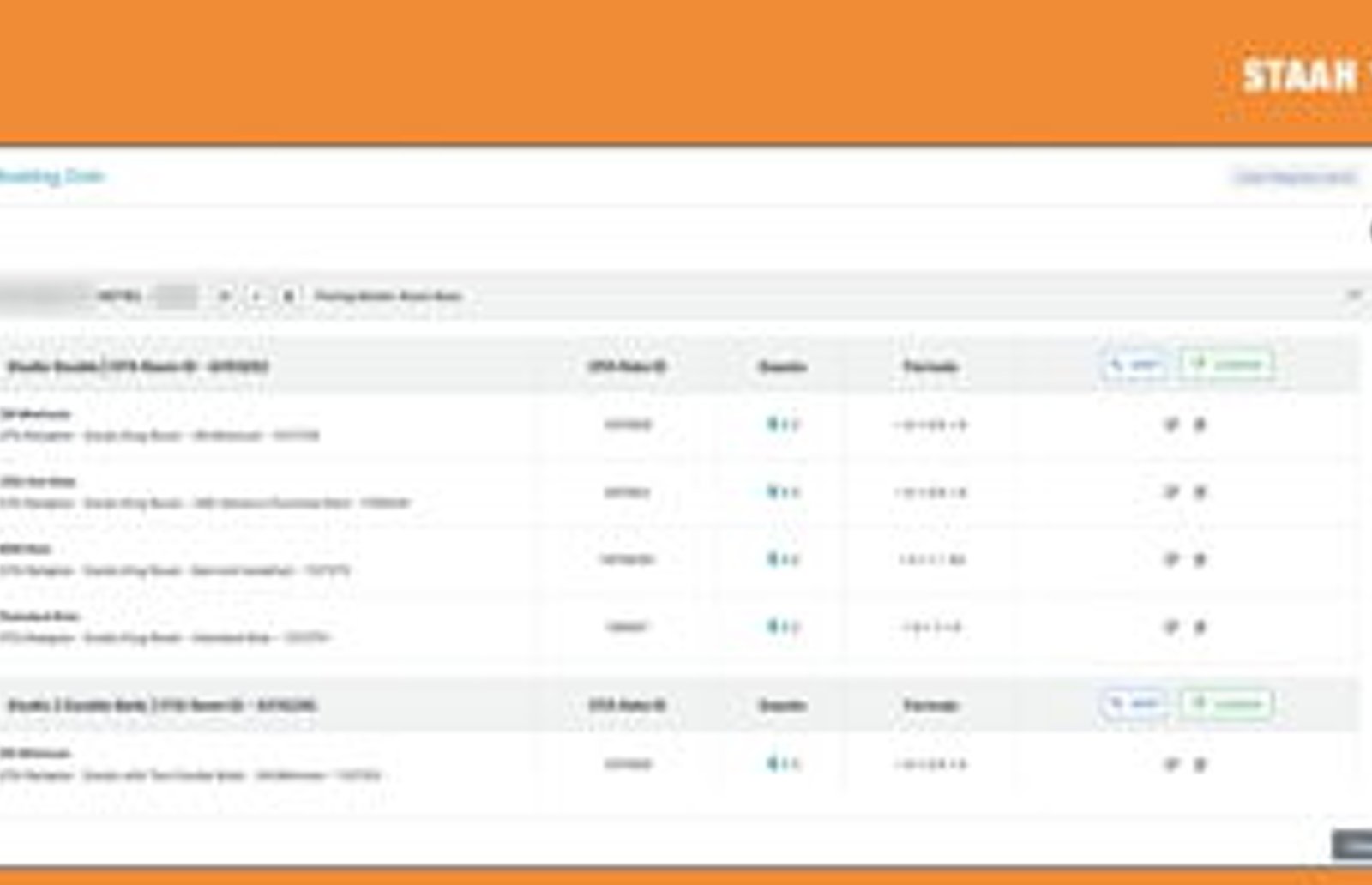
Task: Delete the first rate under Studio Double
Action: tap(1200, 424)
